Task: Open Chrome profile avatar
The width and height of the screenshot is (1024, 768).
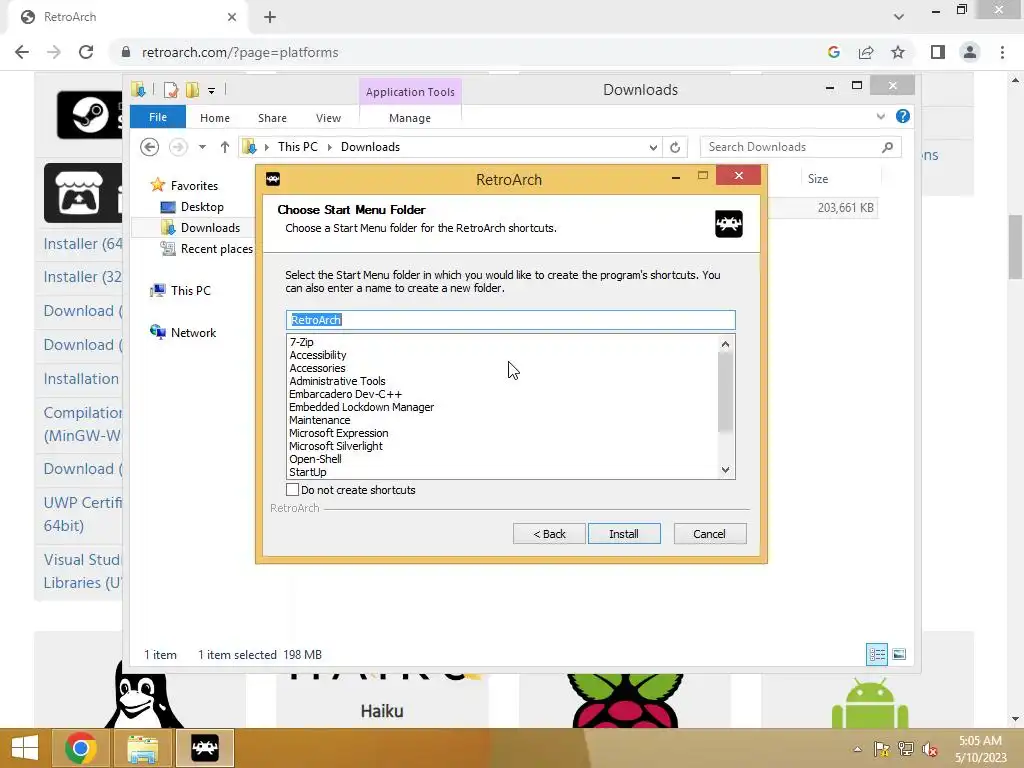Action: pyautogui.click(x=970, y=52)
